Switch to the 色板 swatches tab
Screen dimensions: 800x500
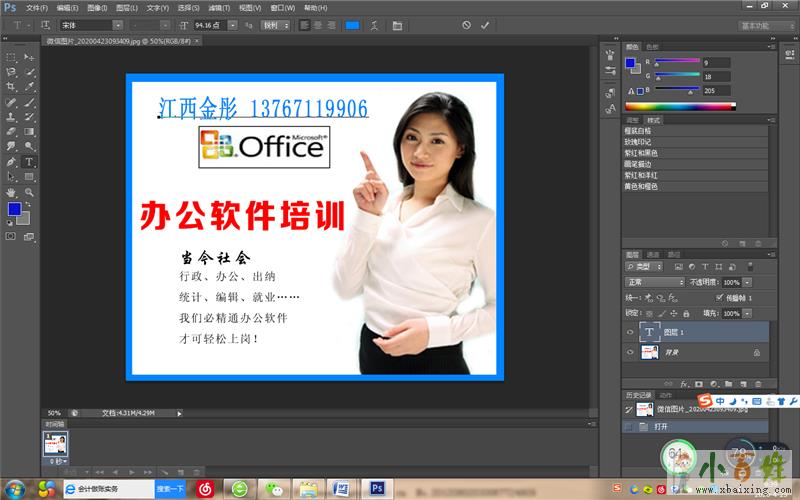652,46
